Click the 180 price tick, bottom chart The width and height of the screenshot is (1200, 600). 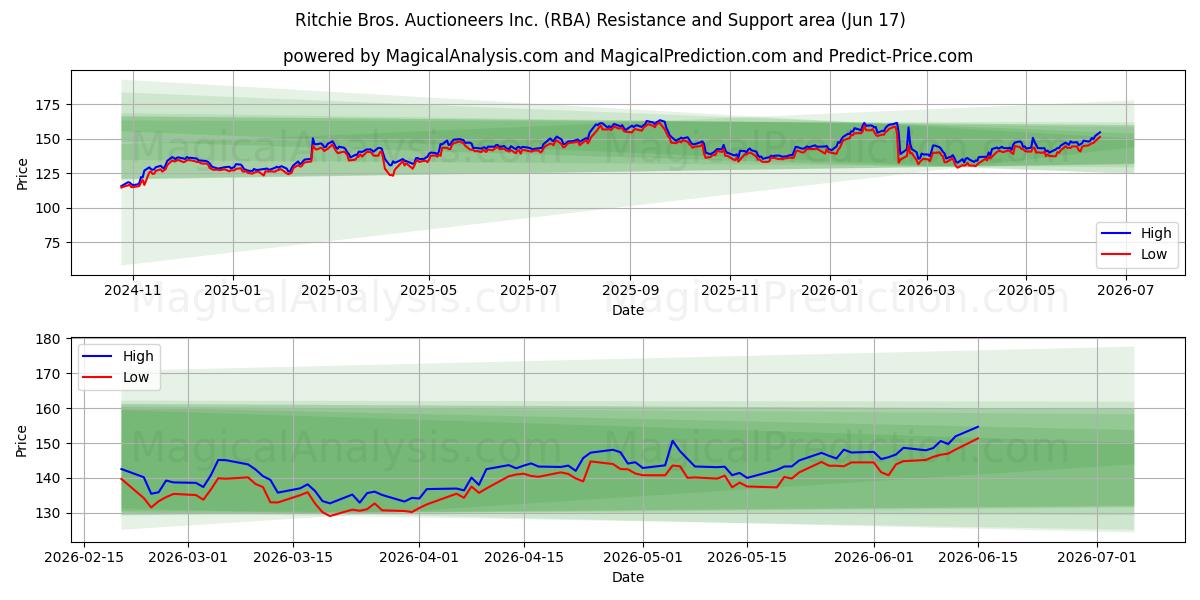coord(50,339)
